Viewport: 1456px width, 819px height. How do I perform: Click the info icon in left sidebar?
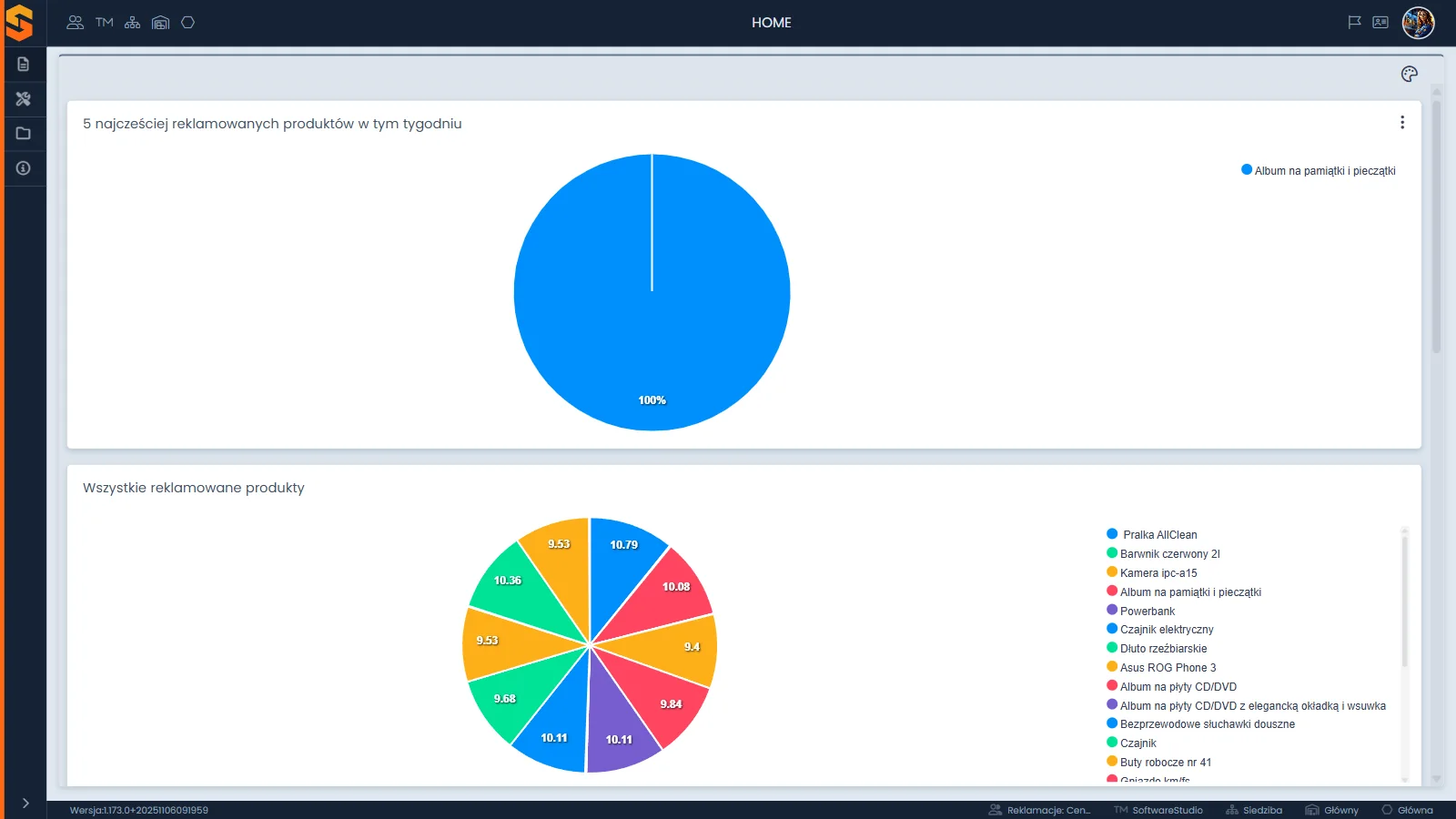coord(24,168)
